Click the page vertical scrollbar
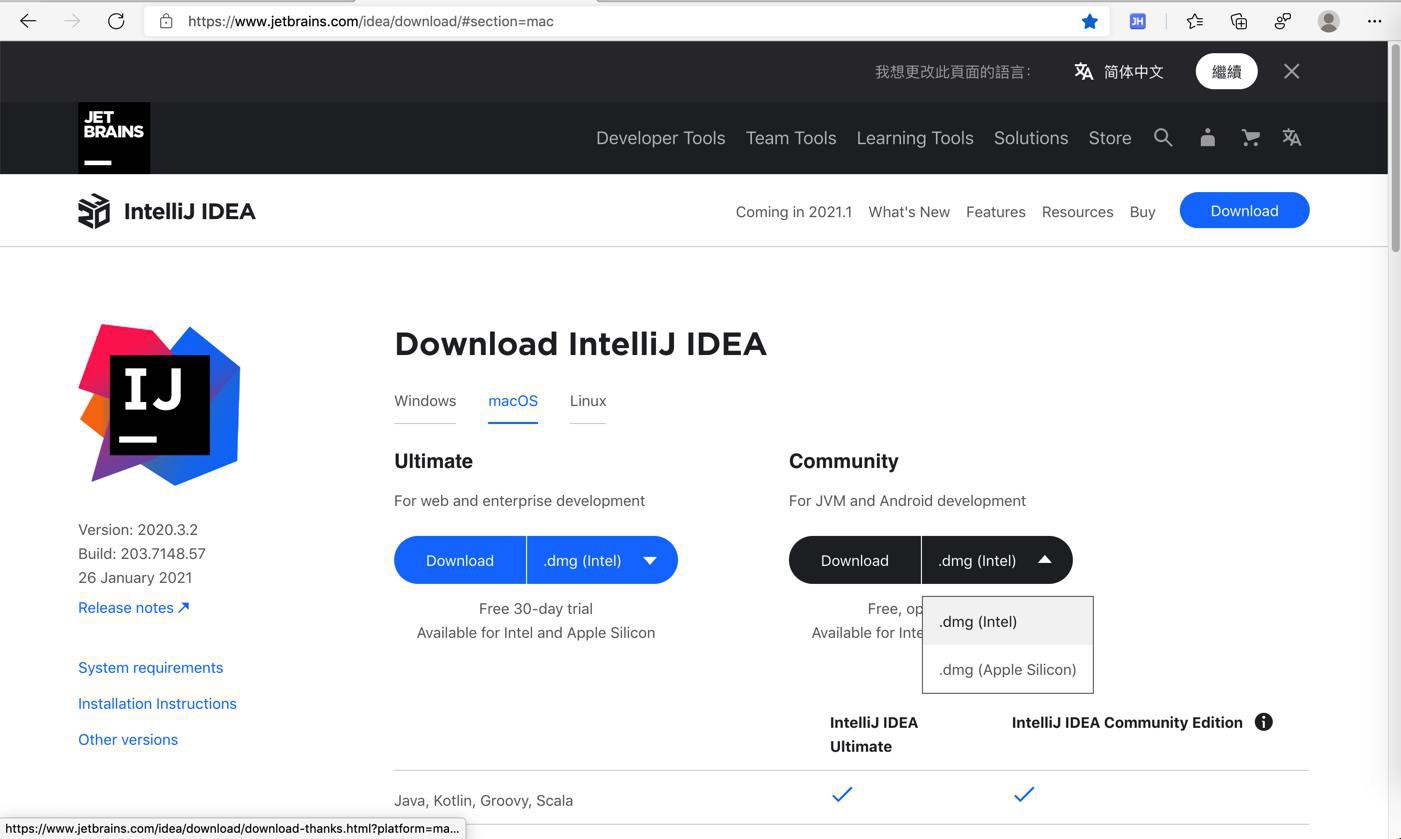The height and width of the screenshot is (839, 1401). 1395,148
